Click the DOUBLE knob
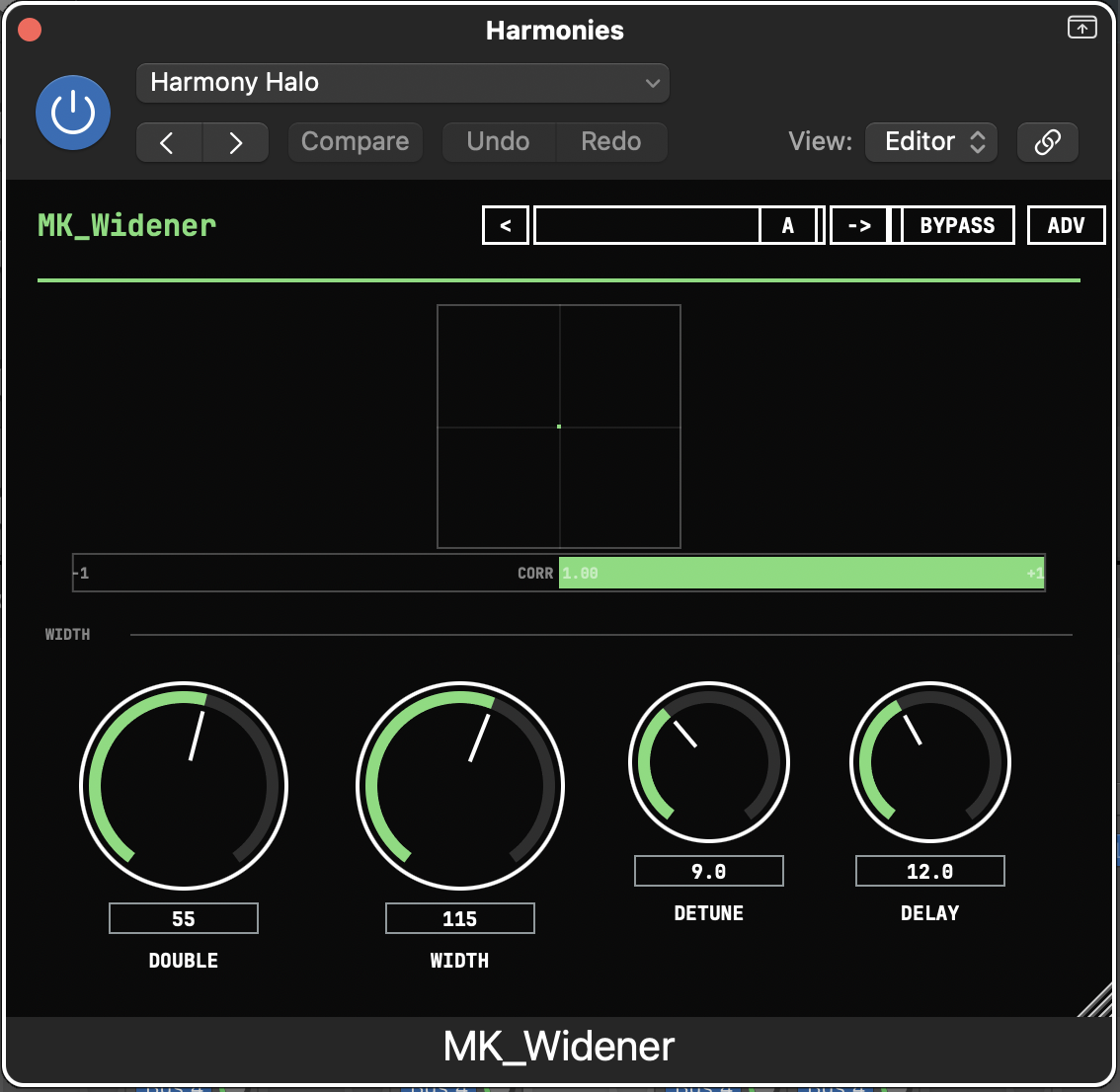1120x1092 pixels. (x=184, y=786)
